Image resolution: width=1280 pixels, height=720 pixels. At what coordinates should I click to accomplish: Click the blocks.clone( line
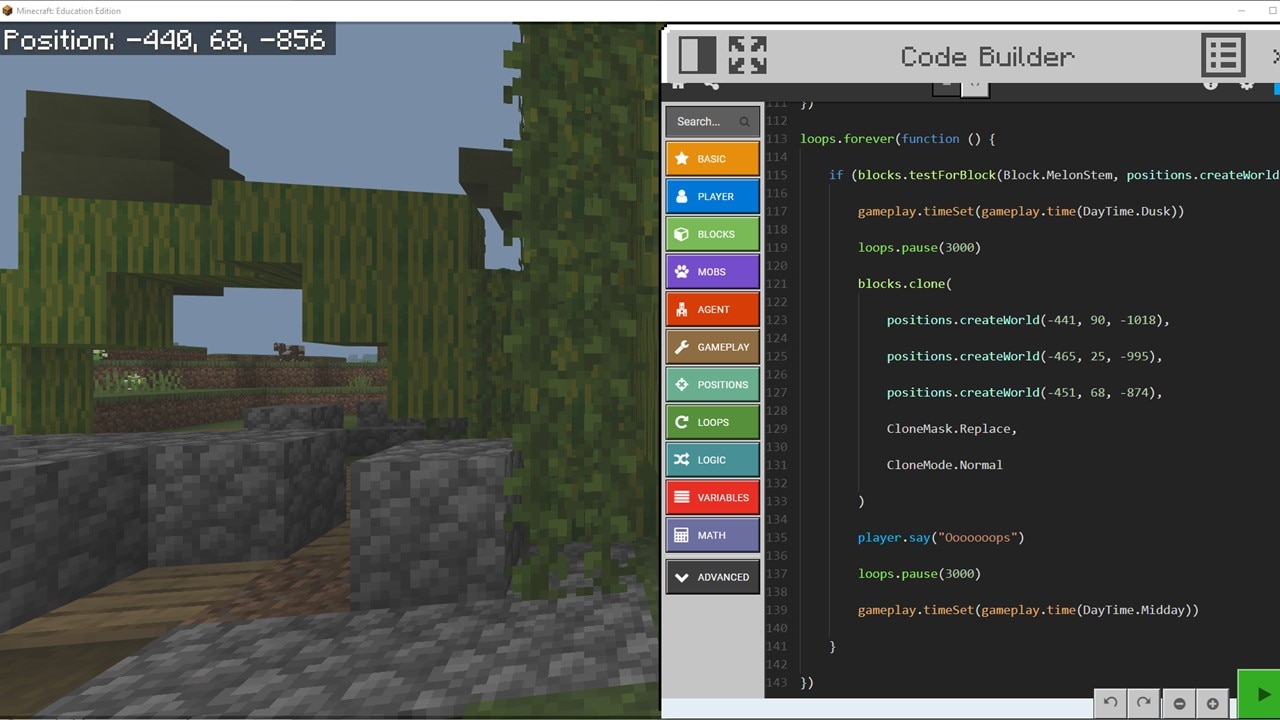click(905, 284)
